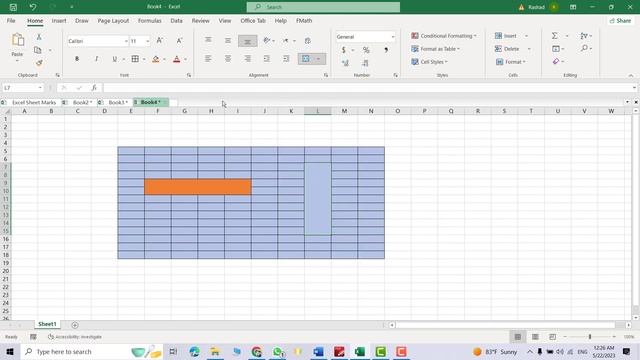Pick the orange fill color
Image resolution: width=640 pixels, height=360 pixels.
(156, 60)
